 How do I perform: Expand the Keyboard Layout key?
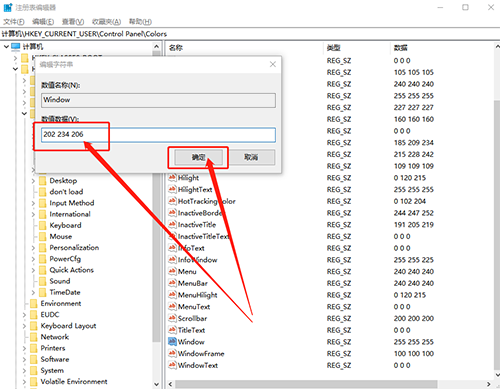[24, 326]
